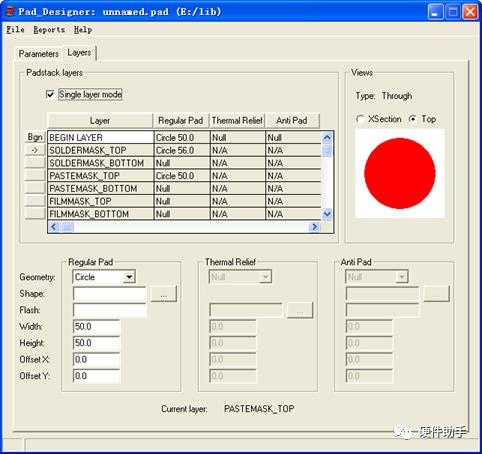The width and height of the screenshot is (482, 454).
Task: Open the Reports menu
Action: (x=49, y=30)
